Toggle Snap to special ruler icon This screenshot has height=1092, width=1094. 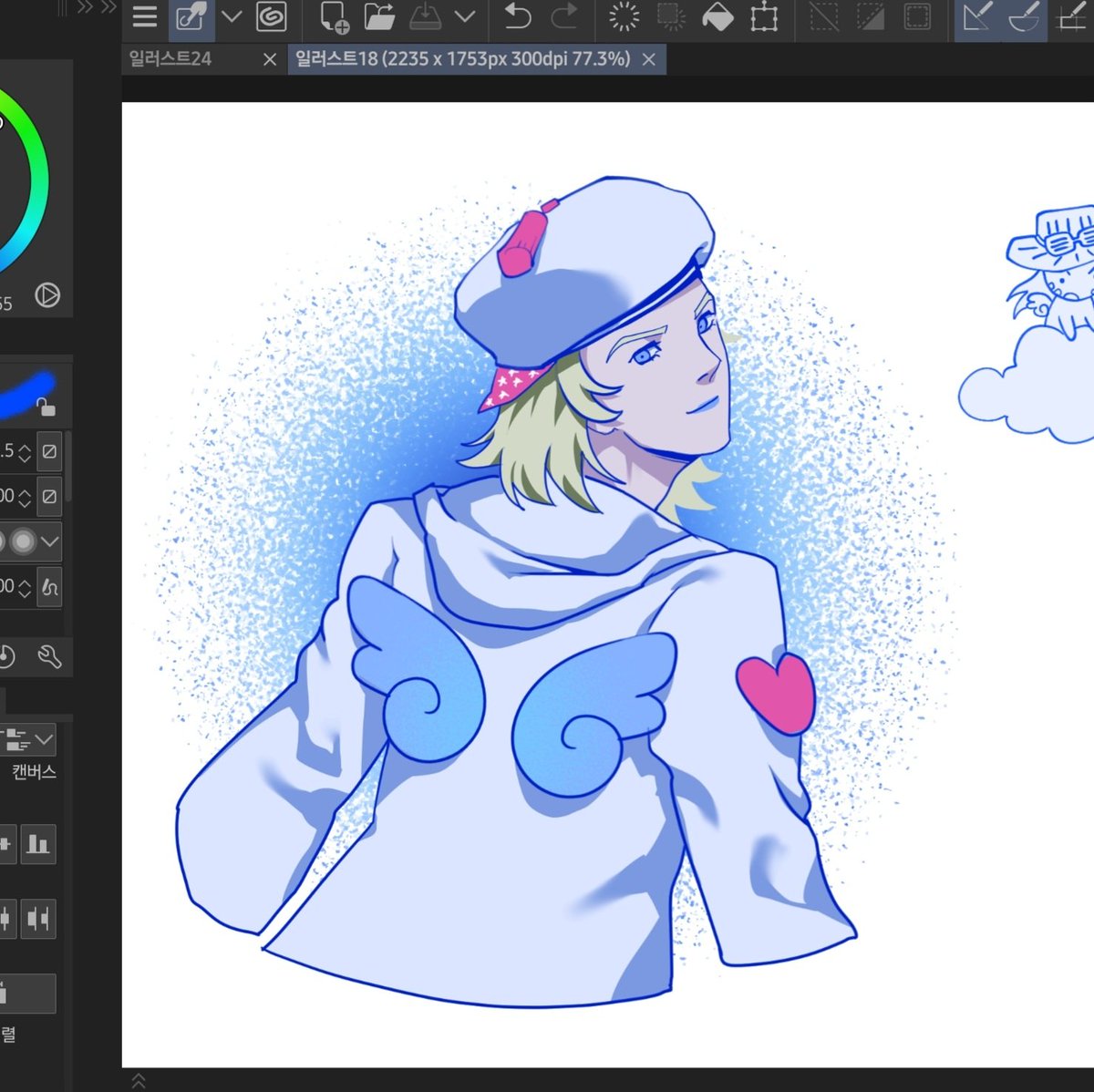[1023, 17]
